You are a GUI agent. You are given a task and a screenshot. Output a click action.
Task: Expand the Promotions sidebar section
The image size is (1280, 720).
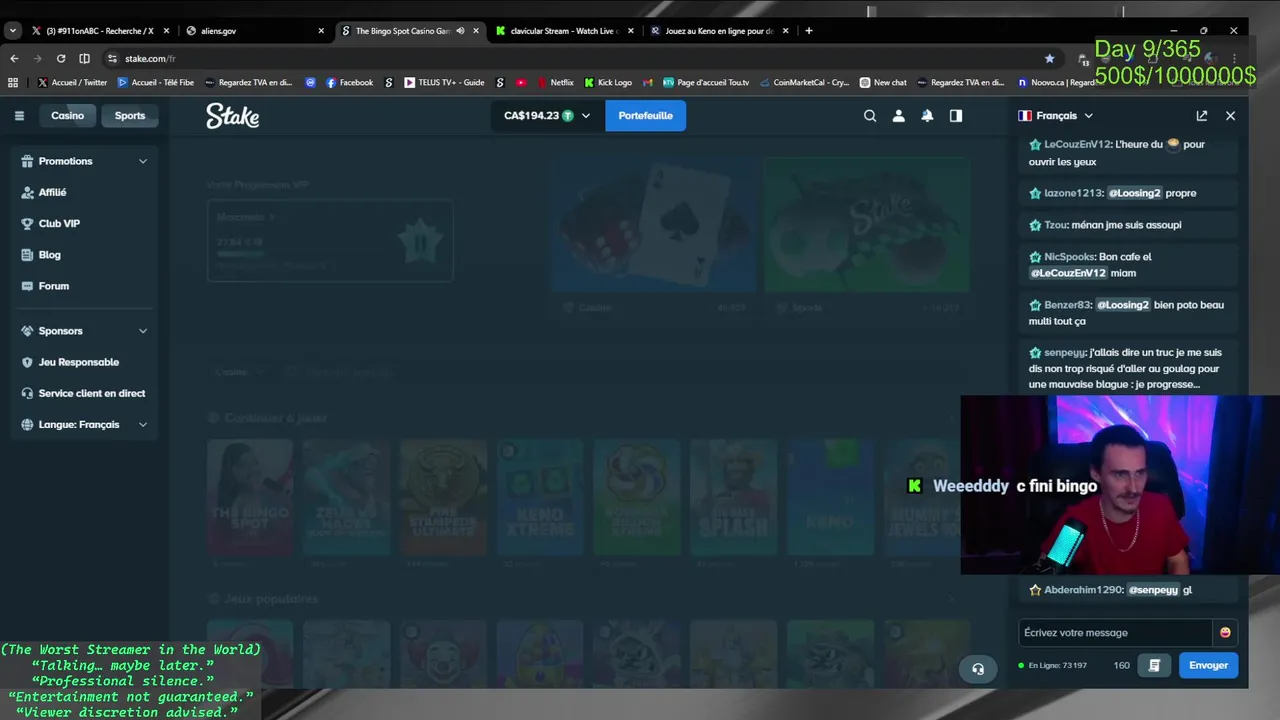(x=84, y=161)
